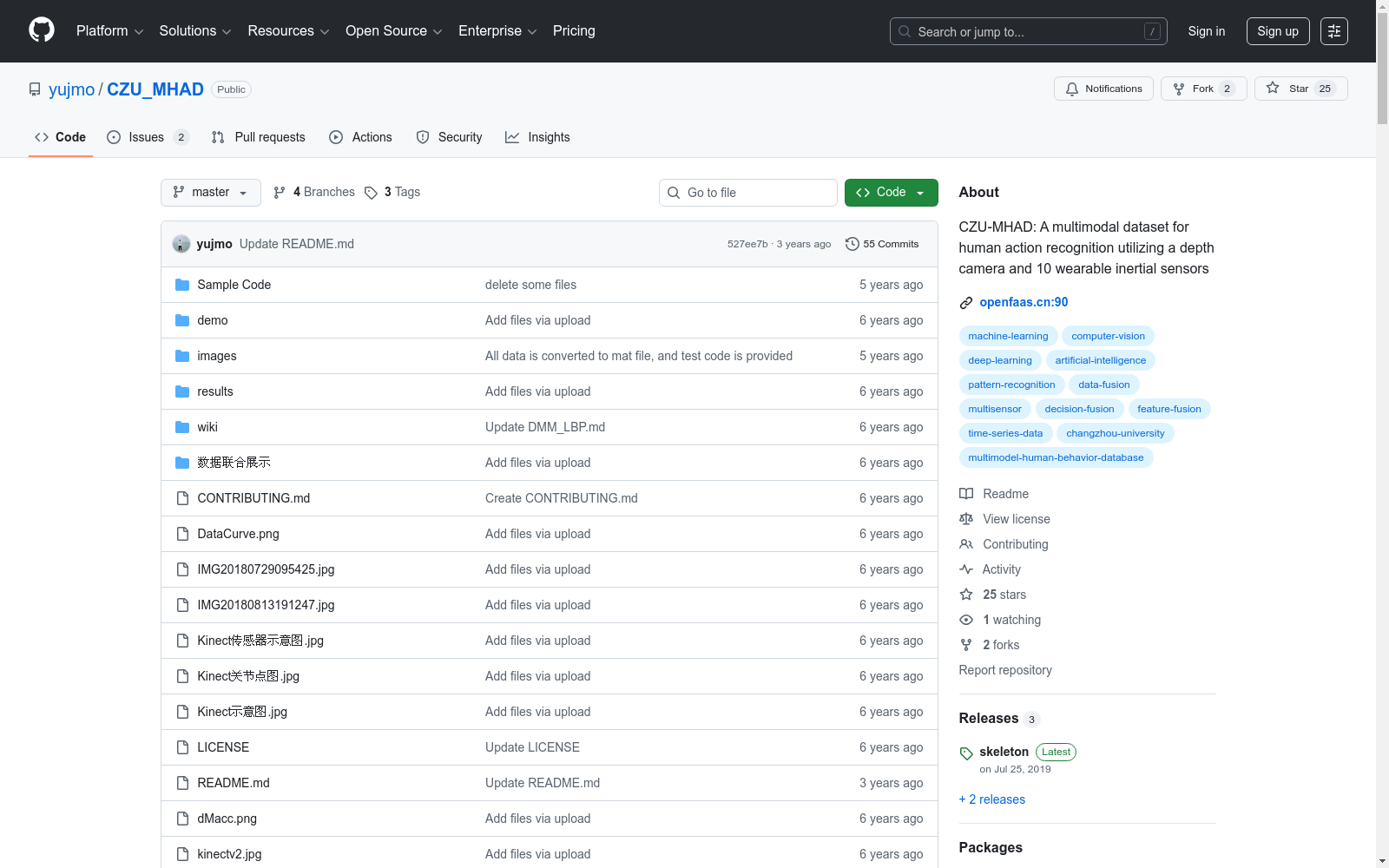Image resolution: width=1389 pixels, height=868 pixels.
Task: Click the people icon next to Contributing
Action: coord(966,544)
